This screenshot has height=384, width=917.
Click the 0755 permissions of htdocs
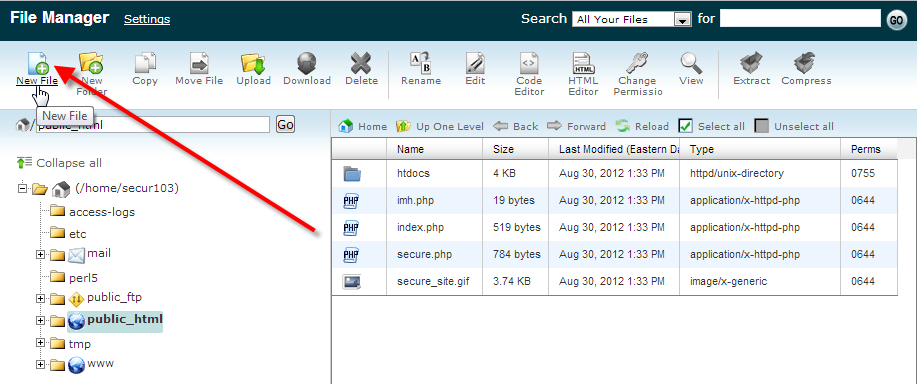click(863, 174)
